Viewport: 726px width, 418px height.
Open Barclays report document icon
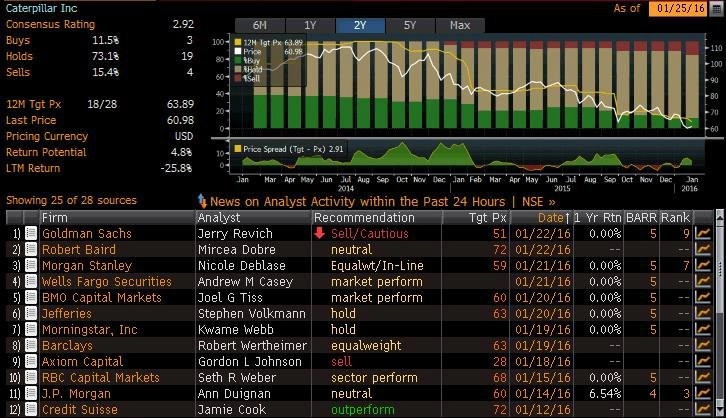[x=31, y=345]
